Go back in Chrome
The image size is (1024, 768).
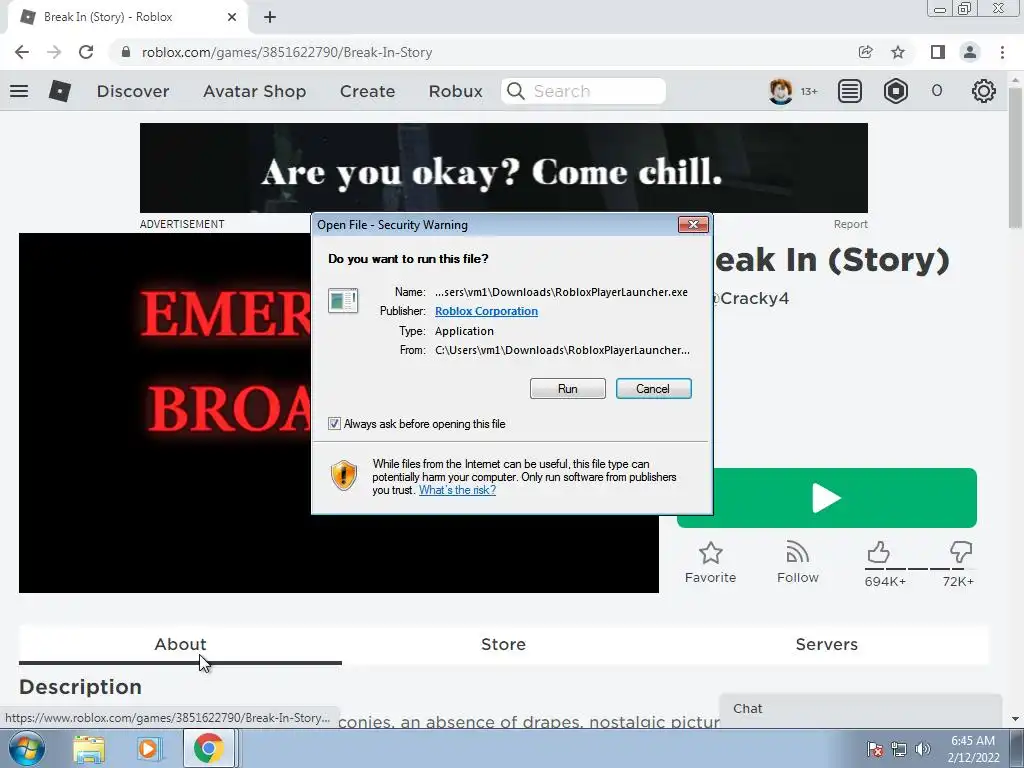click(x=22, y=52)
